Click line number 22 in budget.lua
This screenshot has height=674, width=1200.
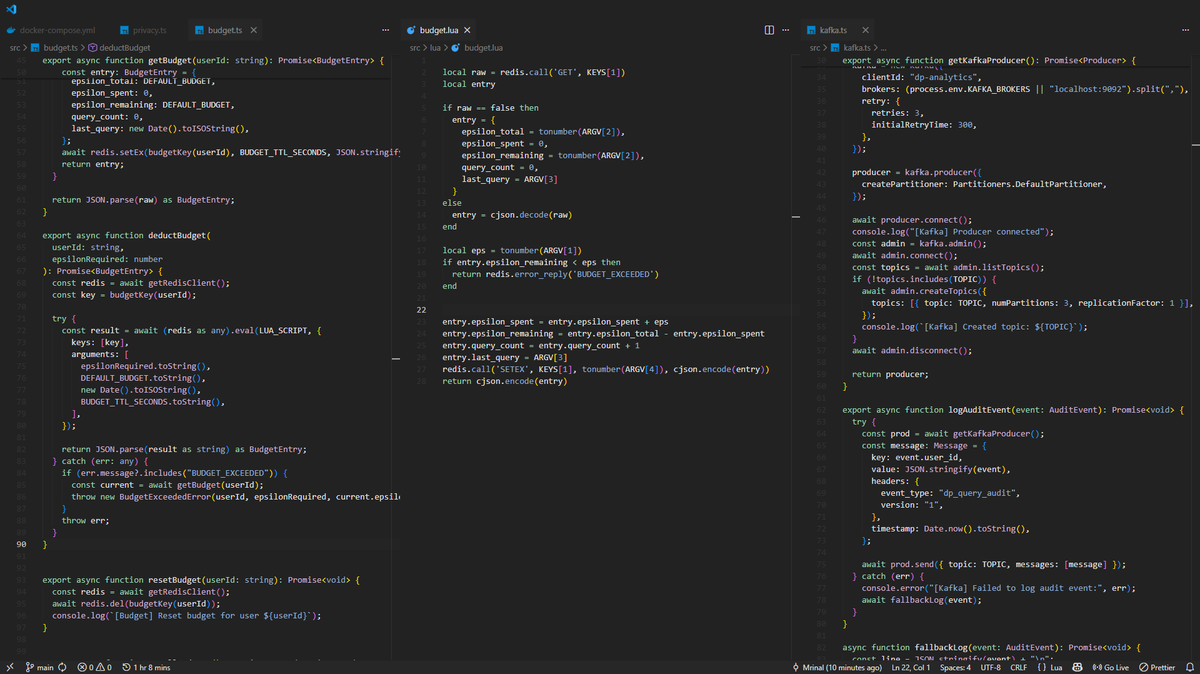point(422,310)
